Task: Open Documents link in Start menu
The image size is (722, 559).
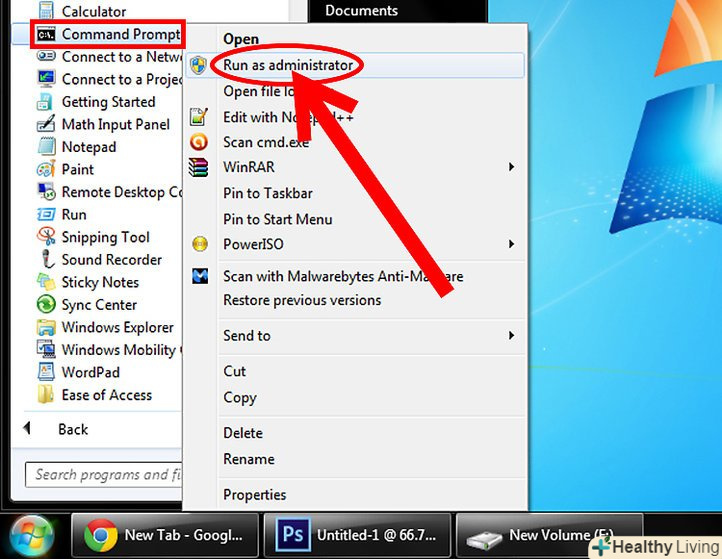Action: [x=361, y=10]
